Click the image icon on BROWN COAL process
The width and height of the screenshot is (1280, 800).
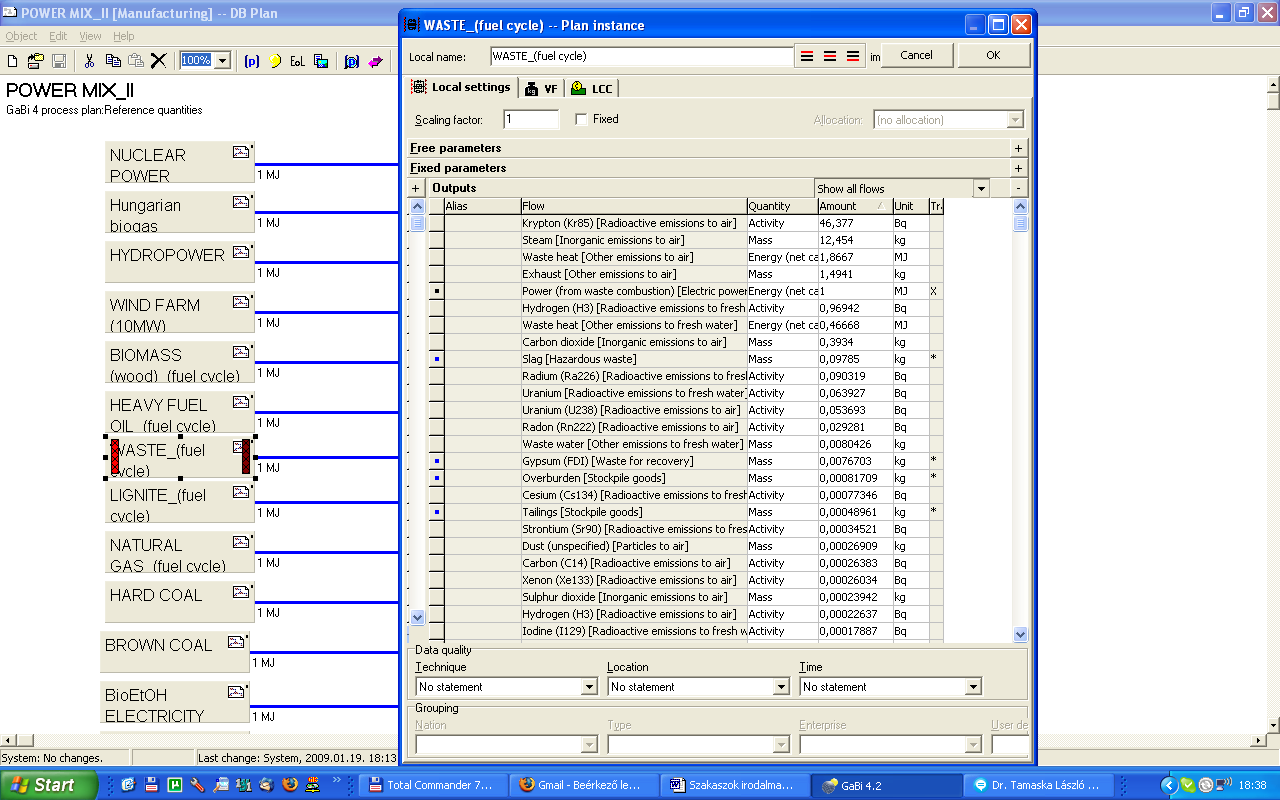point(236,642)
